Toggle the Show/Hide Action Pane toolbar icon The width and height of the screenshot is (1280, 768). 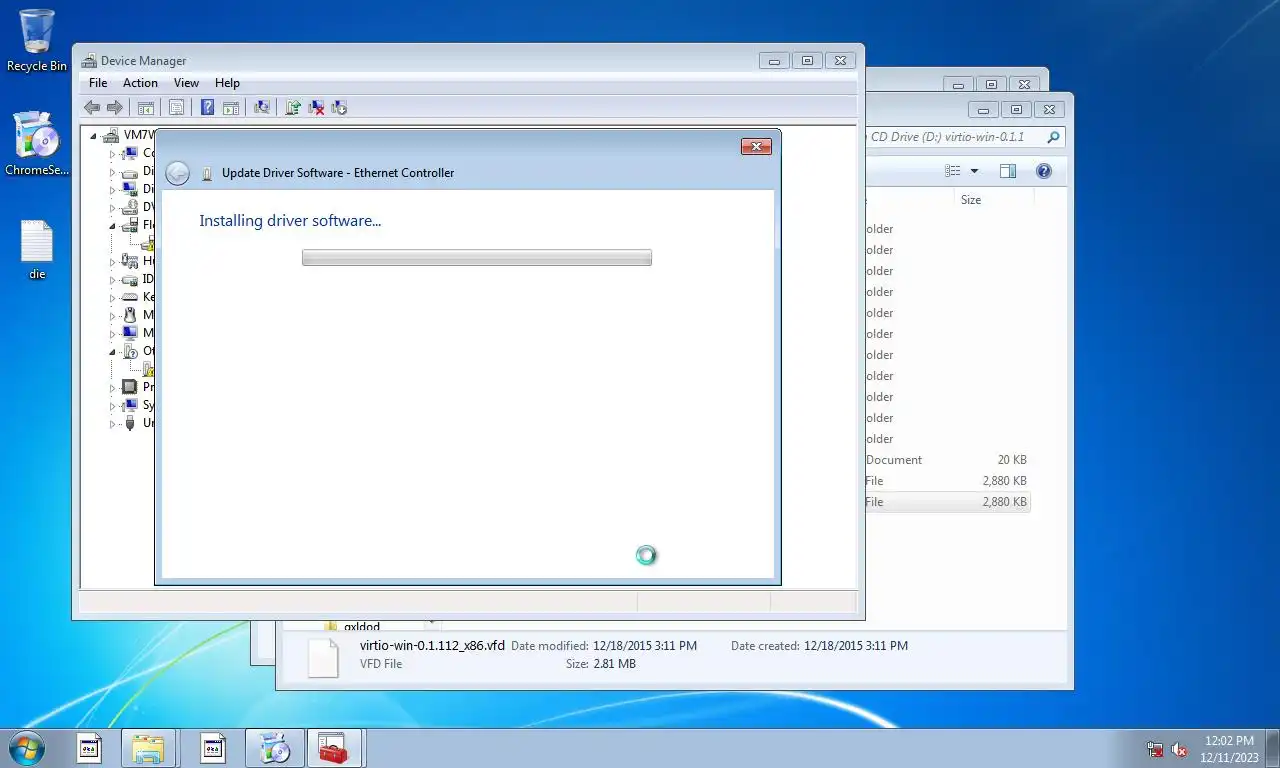[x=230, y=107]
